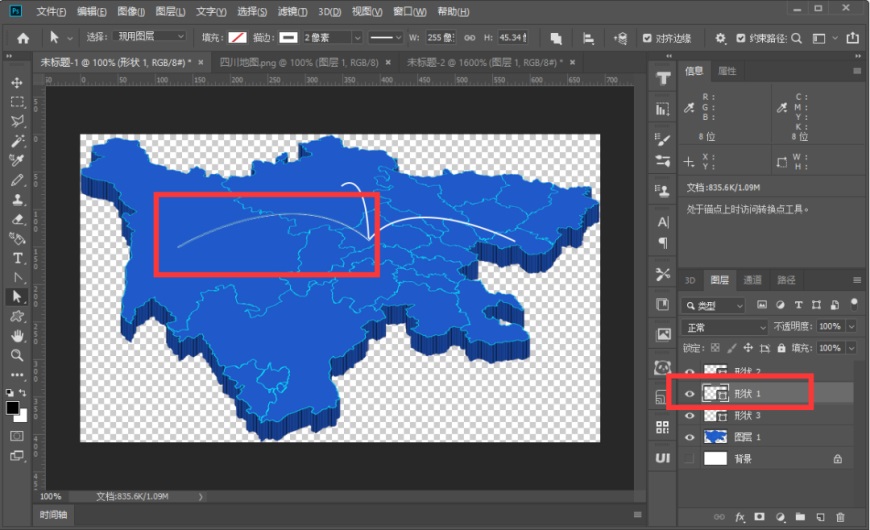Open the 时间轴 panel
Image resolution: width=870 pixels, height=530 pixels.
point(53,514)
